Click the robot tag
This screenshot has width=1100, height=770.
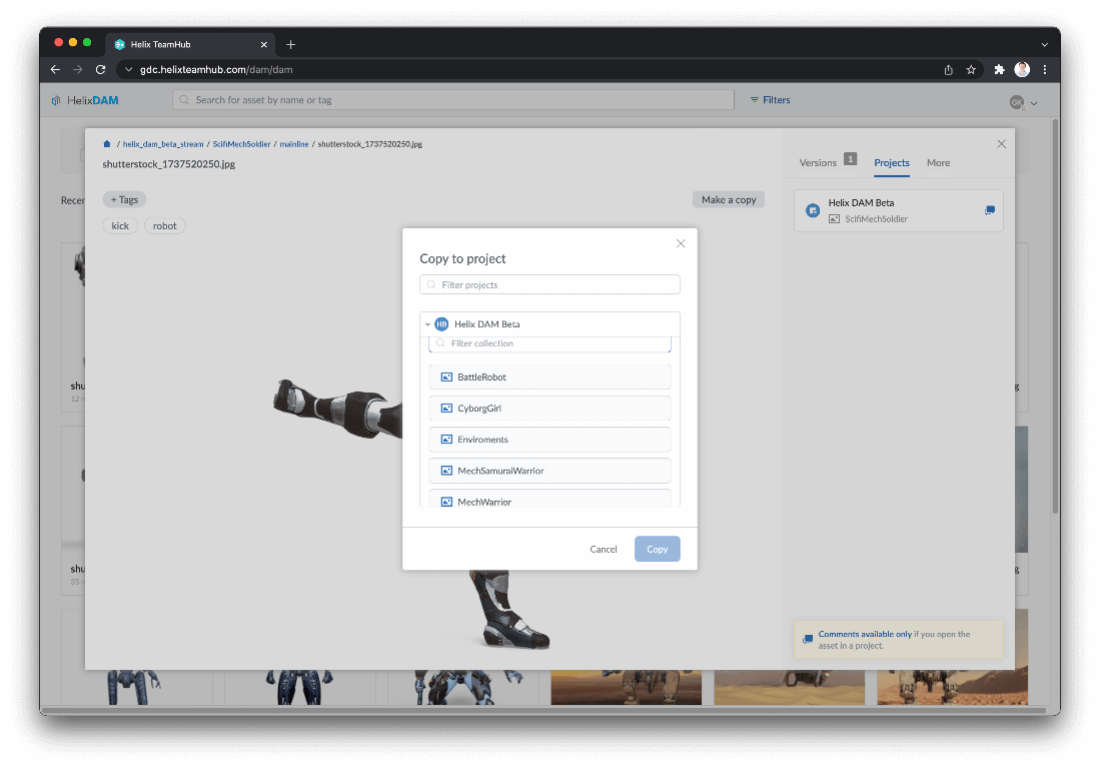pos(165,226)
